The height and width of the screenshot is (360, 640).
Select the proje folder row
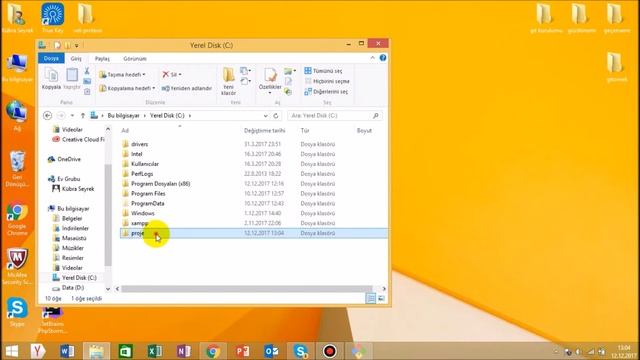253,233
